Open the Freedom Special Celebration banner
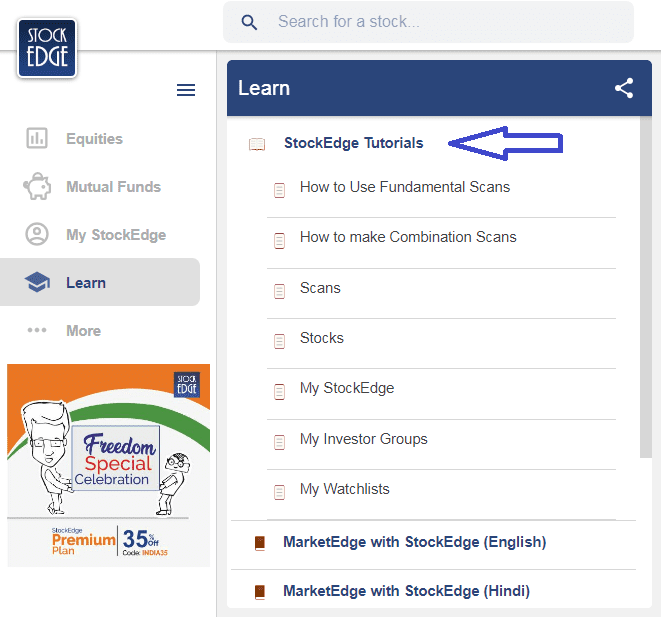Image resolution: width=661 pixels, height=617 pixels. coord(109,465)
